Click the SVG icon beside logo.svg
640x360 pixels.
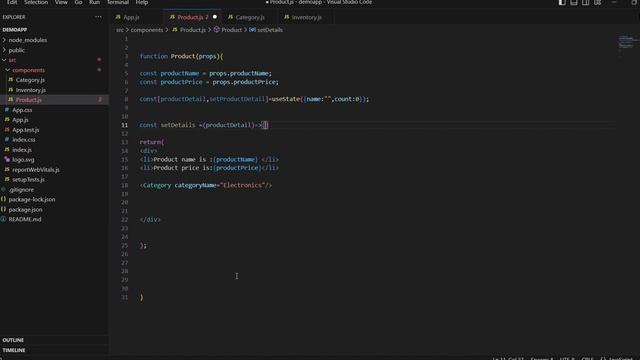(7, 160)
